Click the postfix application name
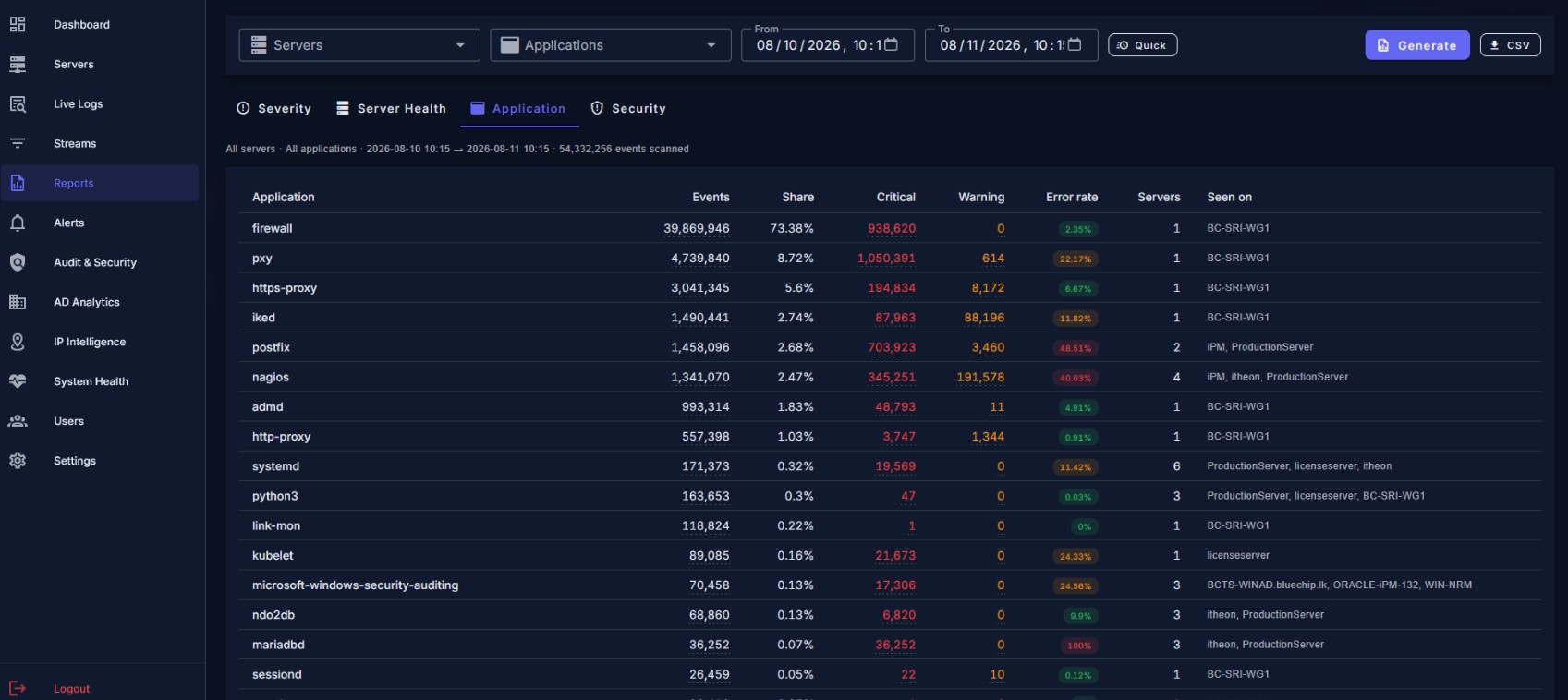 (x=271, y=347)
